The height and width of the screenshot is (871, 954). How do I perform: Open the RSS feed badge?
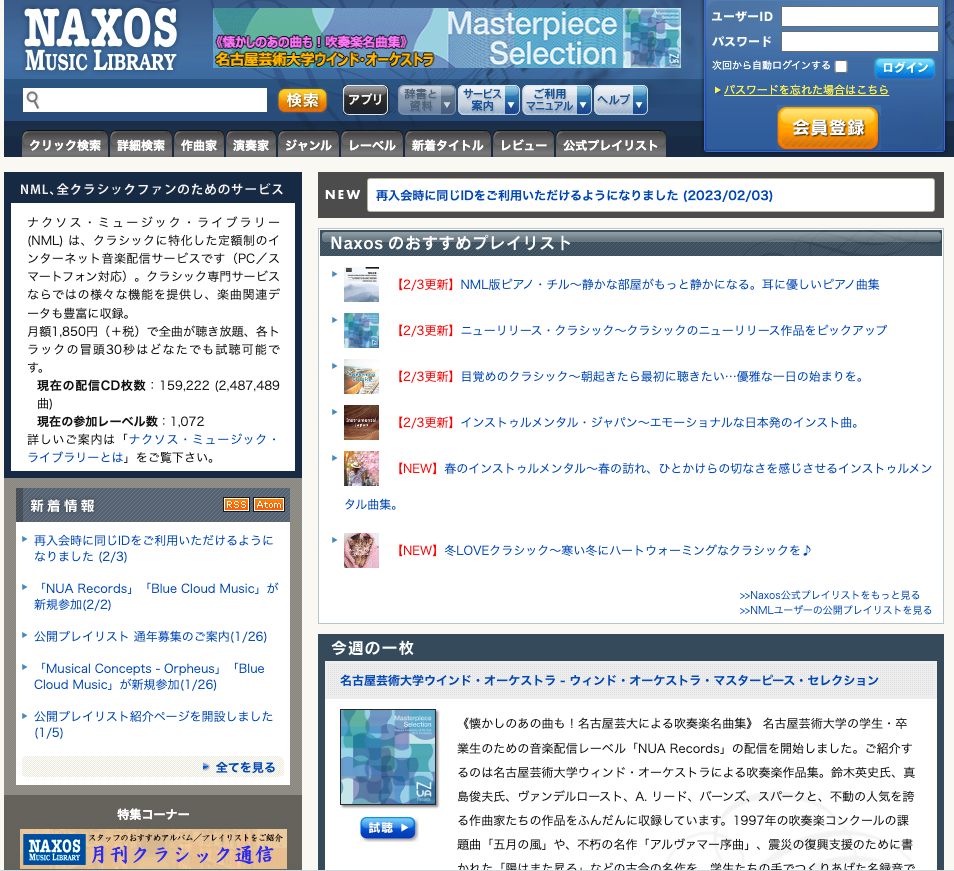[236, 504]
